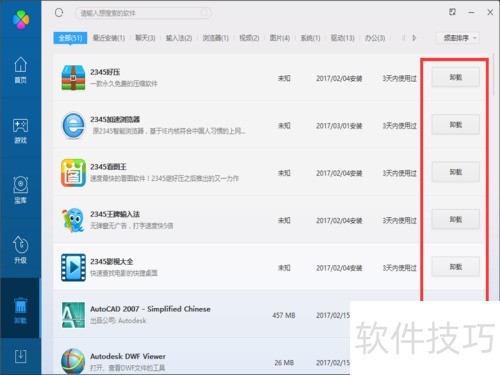
Task: Select the 图片(4) tab
Action: coord(280,38)
